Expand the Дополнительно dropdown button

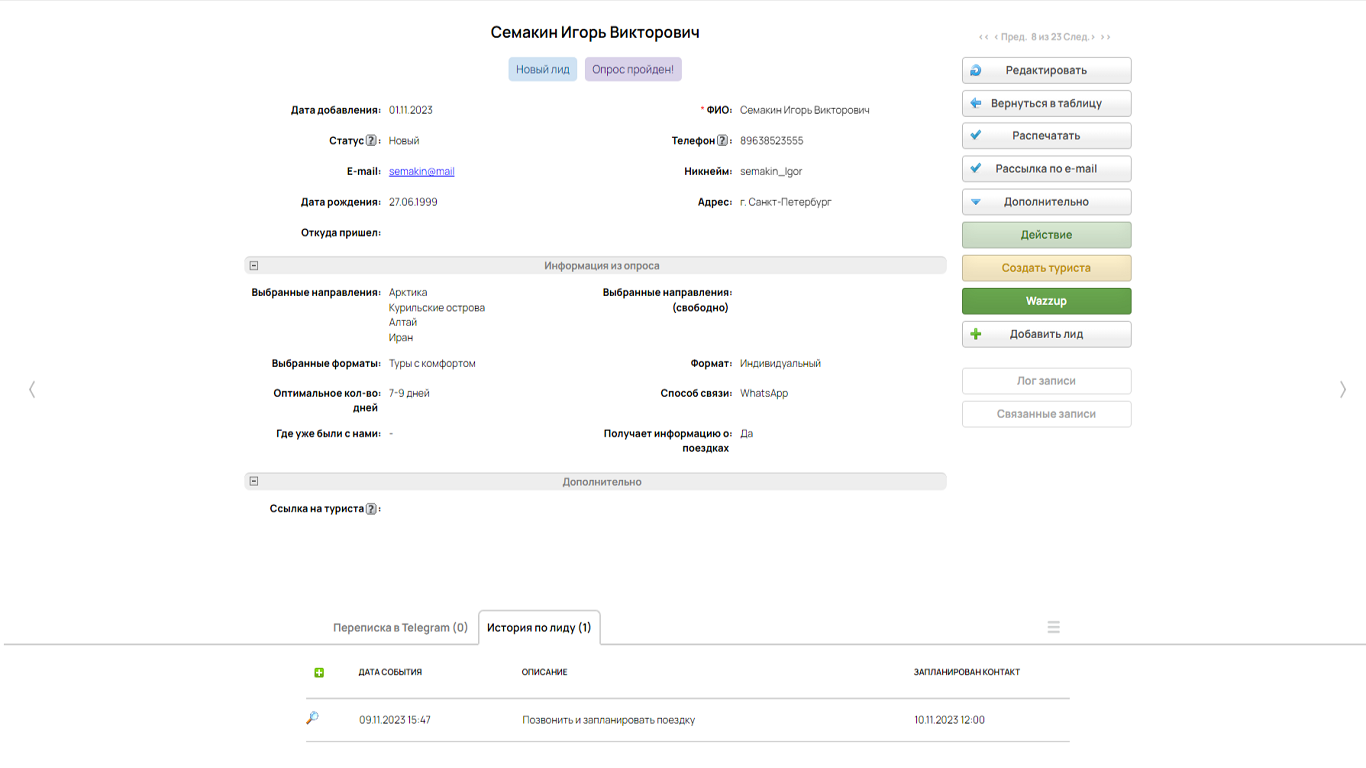(x=1046, y=202)
